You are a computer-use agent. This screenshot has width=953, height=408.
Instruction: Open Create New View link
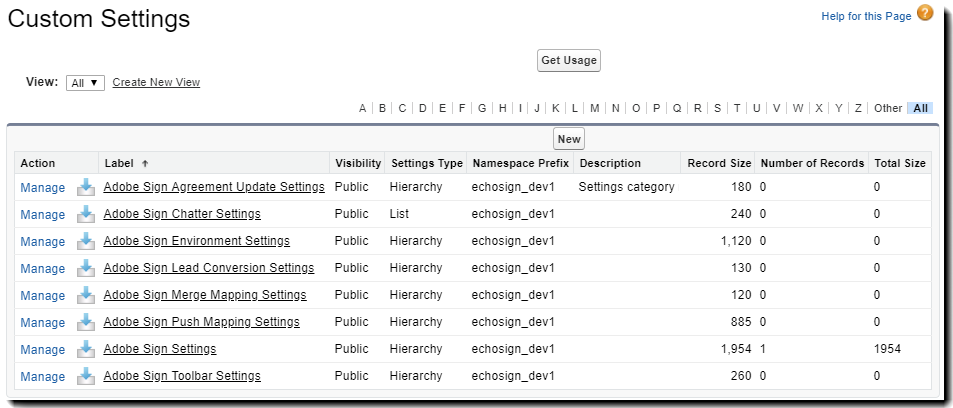[x=156, y=82]
